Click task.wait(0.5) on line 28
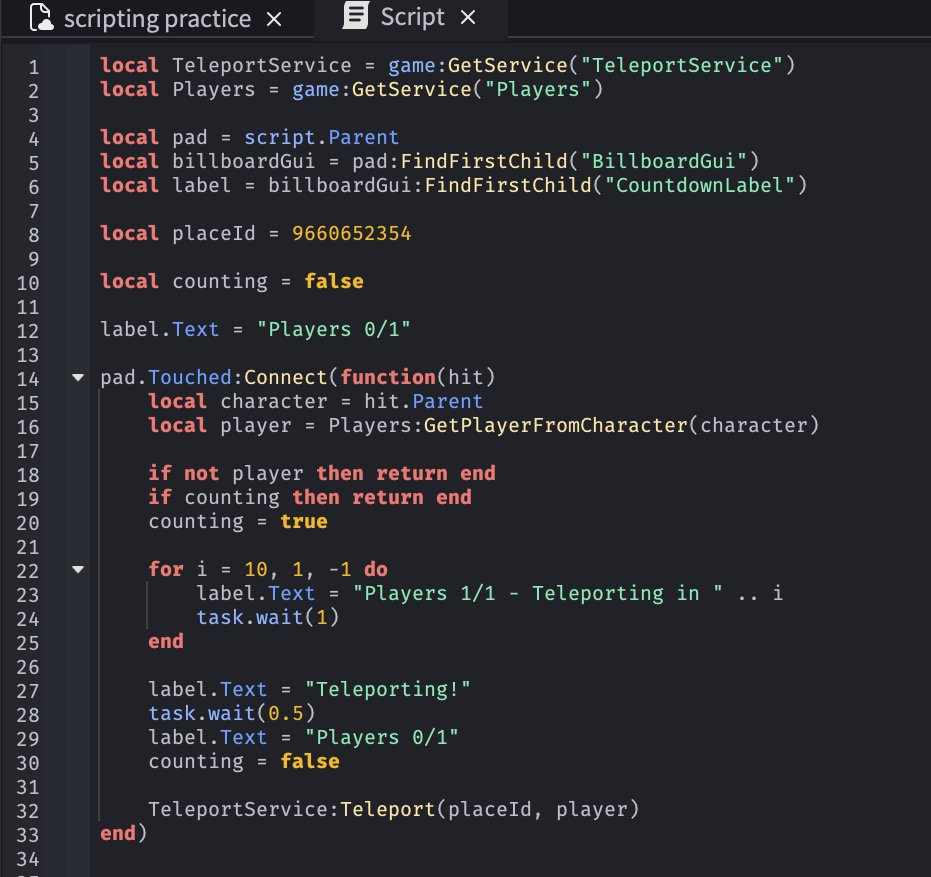931x877 pixels. [232, 713]
